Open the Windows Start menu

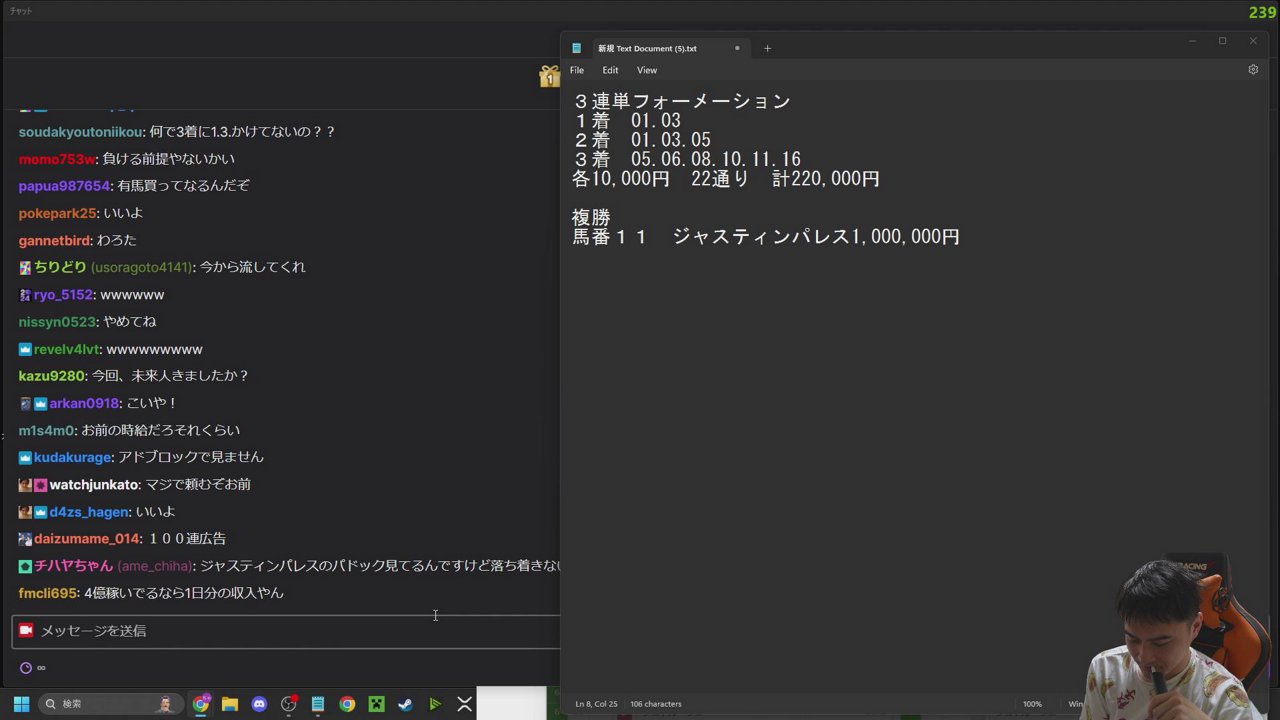click(21, 704)
